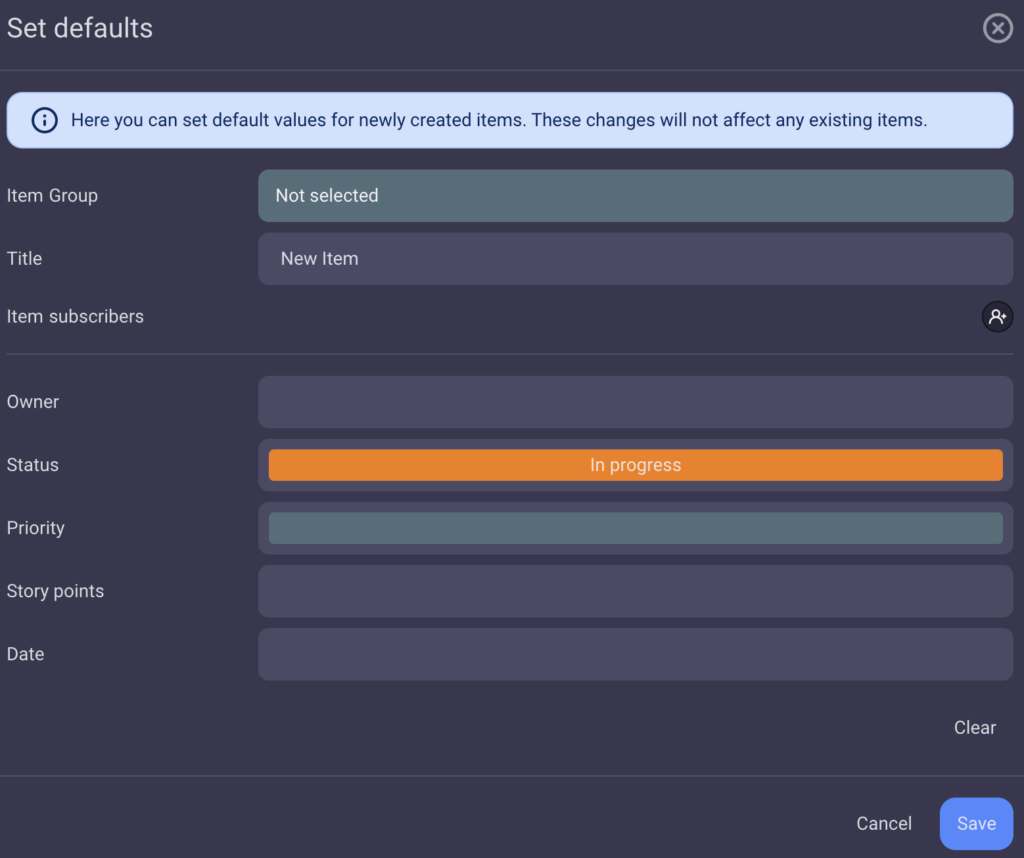Image resolution: width=1024 pixels, height=858 pixels.
Task: Click the Not selected placeholder text
Action: pyautogui.click(x=327, y=195)
